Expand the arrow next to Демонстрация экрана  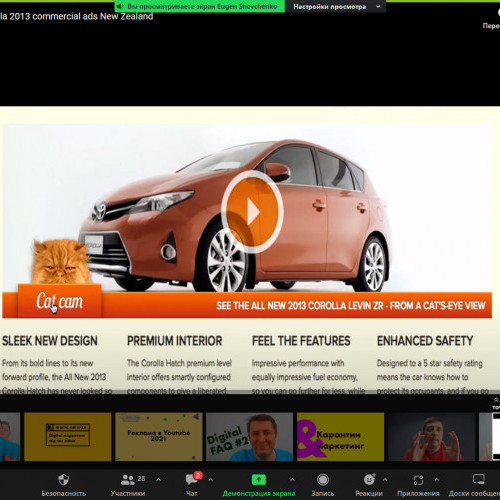(292, 480)
